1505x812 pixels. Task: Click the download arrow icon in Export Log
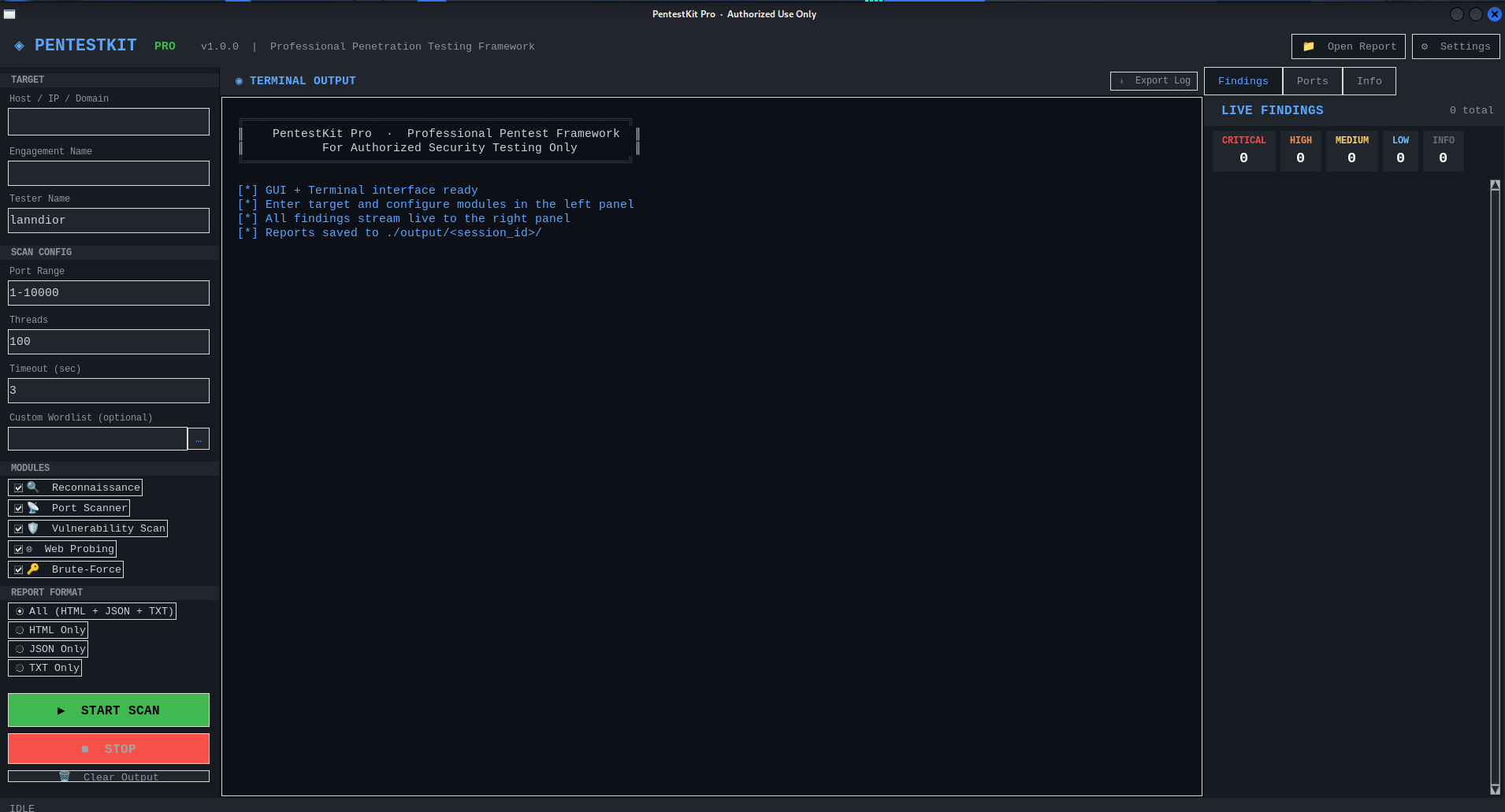[1122, 81]
